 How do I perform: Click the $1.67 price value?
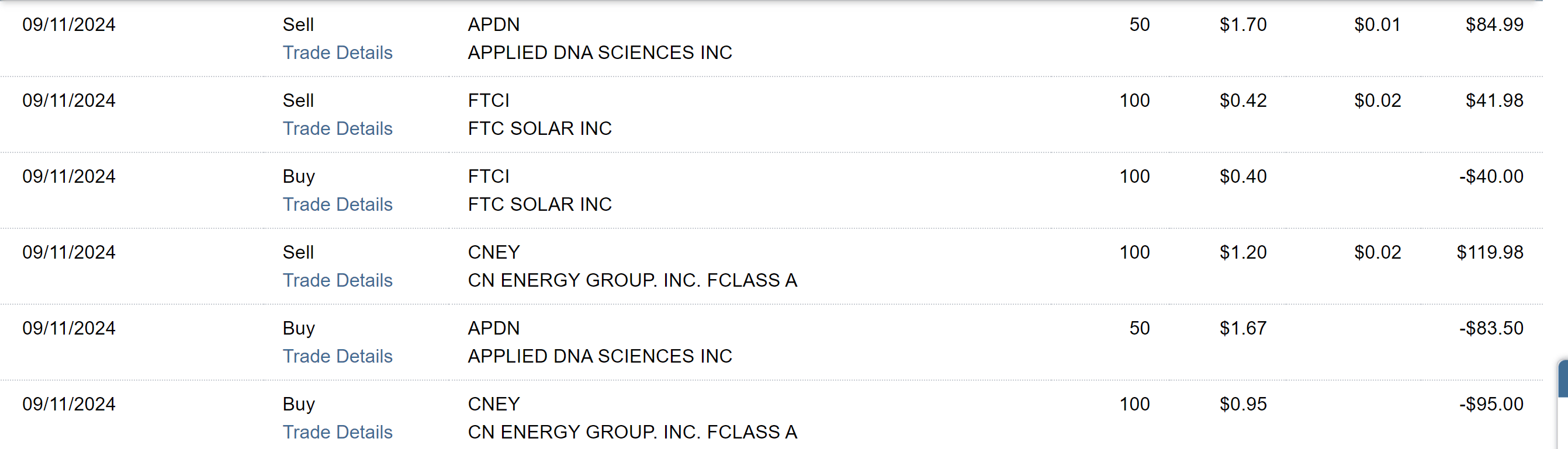(x=1242, y=328)
